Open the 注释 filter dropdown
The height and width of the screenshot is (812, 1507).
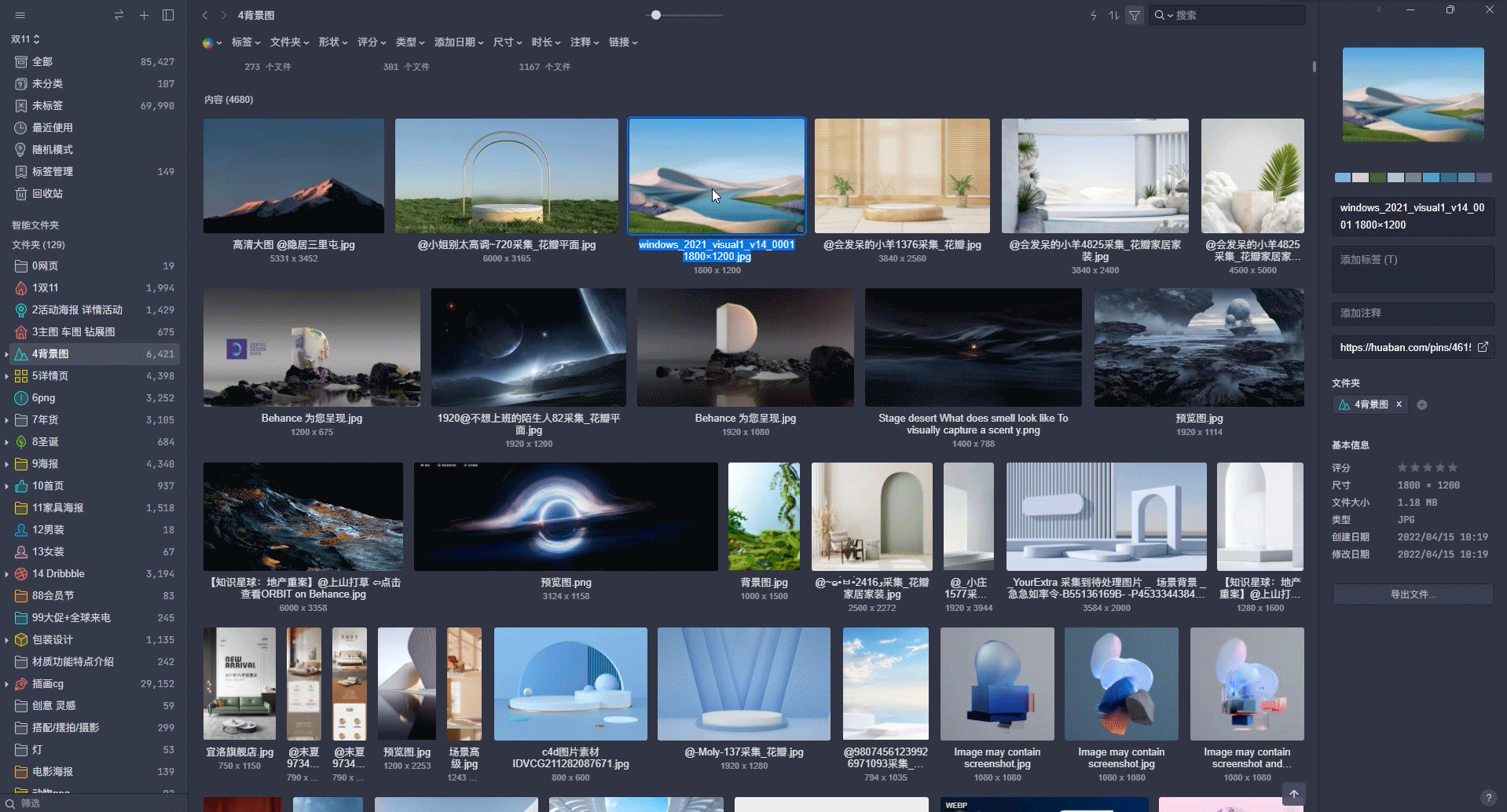(x=585, y=42)
